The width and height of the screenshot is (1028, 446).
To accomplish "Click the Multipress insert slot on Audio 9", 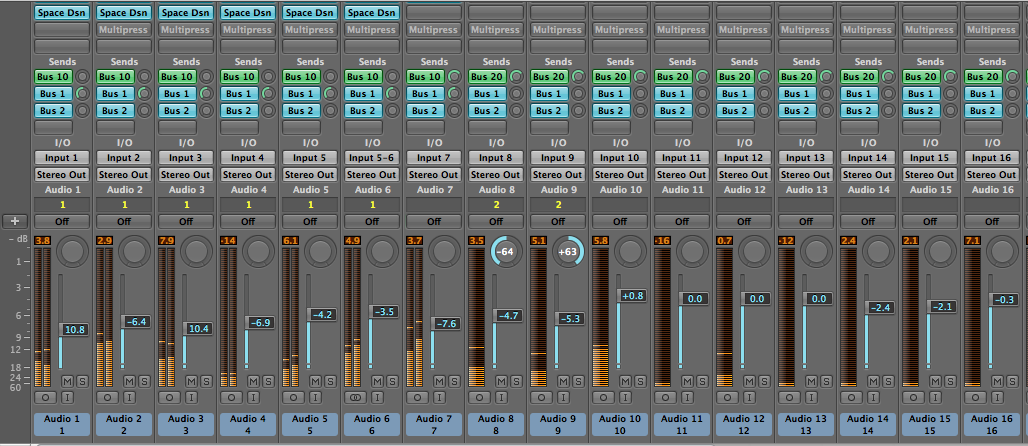I will point(558,30).
